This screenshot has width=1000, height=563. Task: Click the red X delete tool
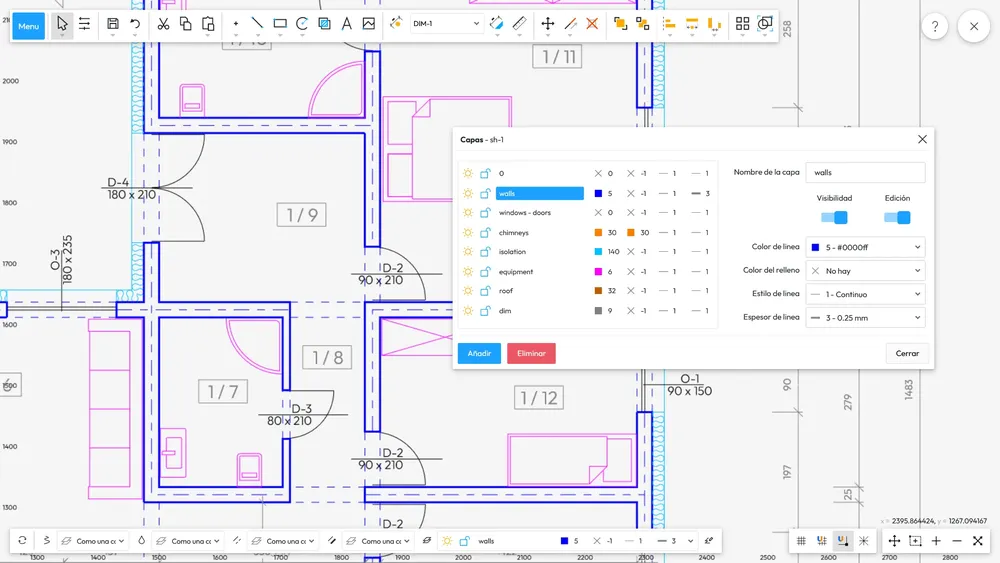(592, 24)
